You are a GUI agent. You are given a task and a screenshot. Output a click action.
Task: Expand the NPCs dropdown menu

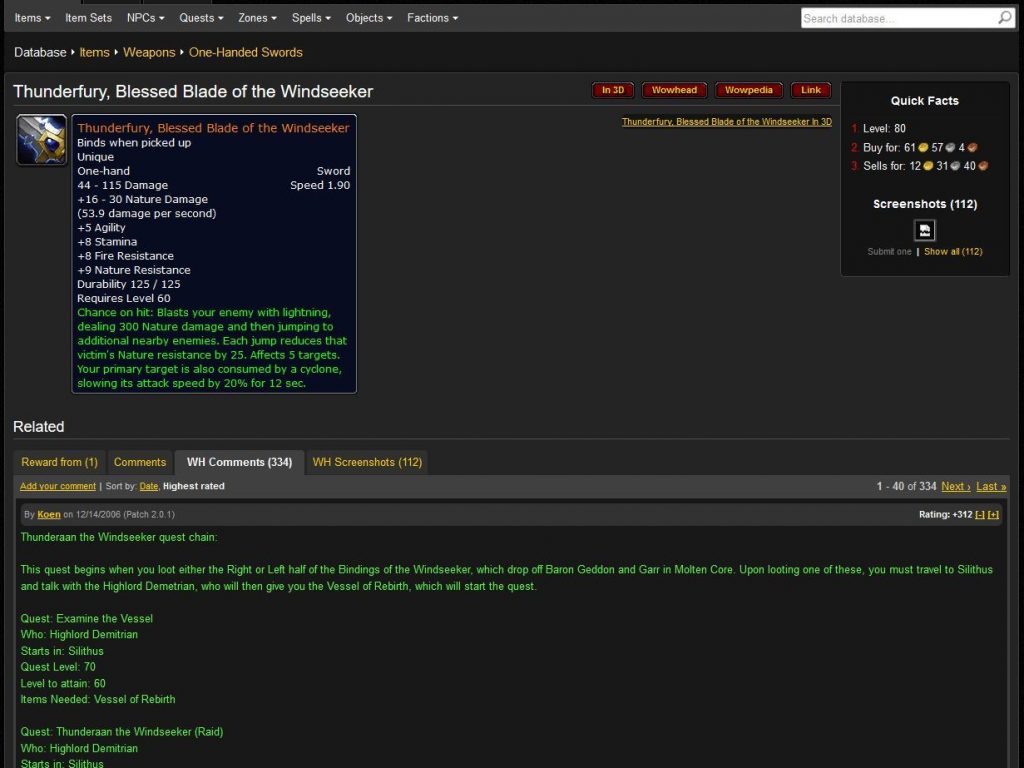click(145, 18)
